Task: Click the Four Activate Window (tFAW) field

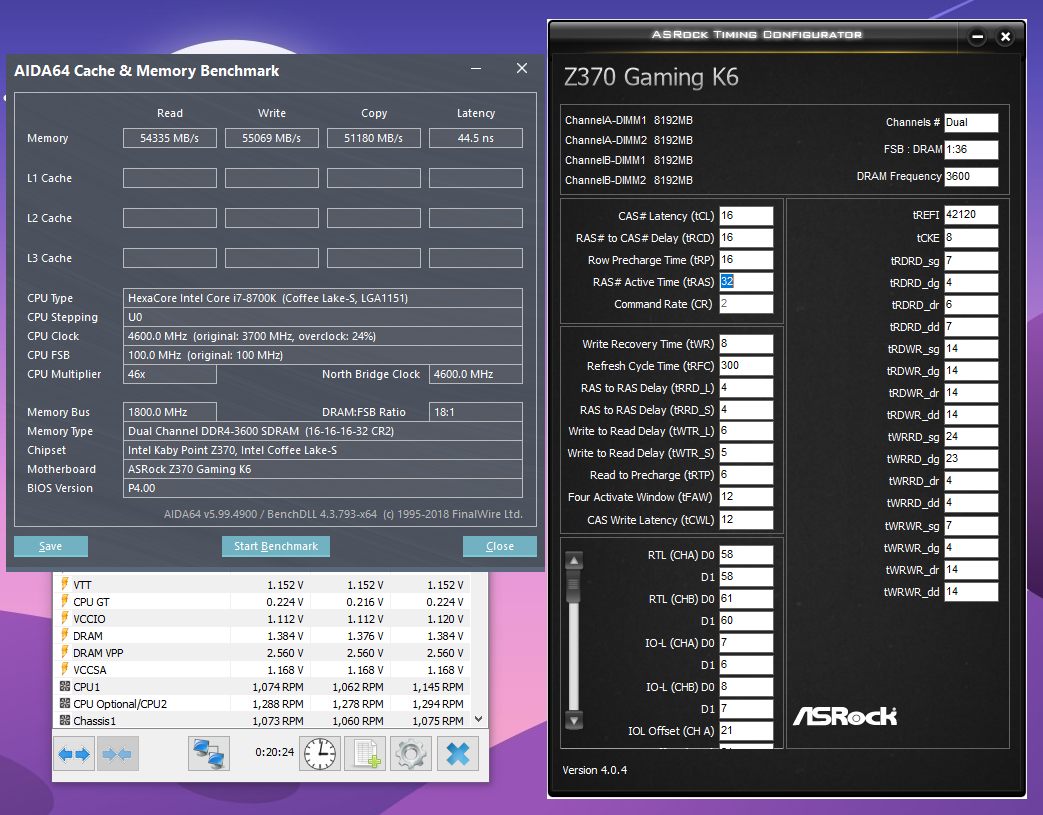Action: pos(746,497)
